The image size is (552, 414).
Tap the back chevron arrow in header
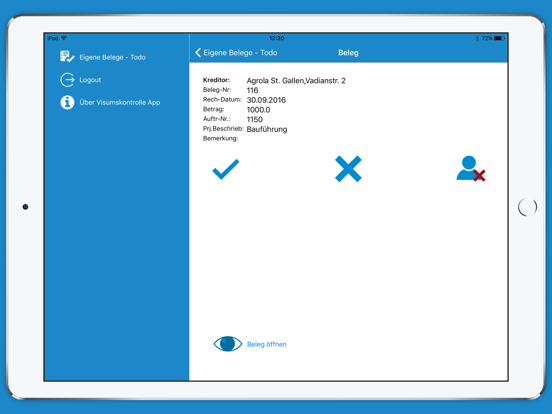pyautogui.click(x=198, y=53)
